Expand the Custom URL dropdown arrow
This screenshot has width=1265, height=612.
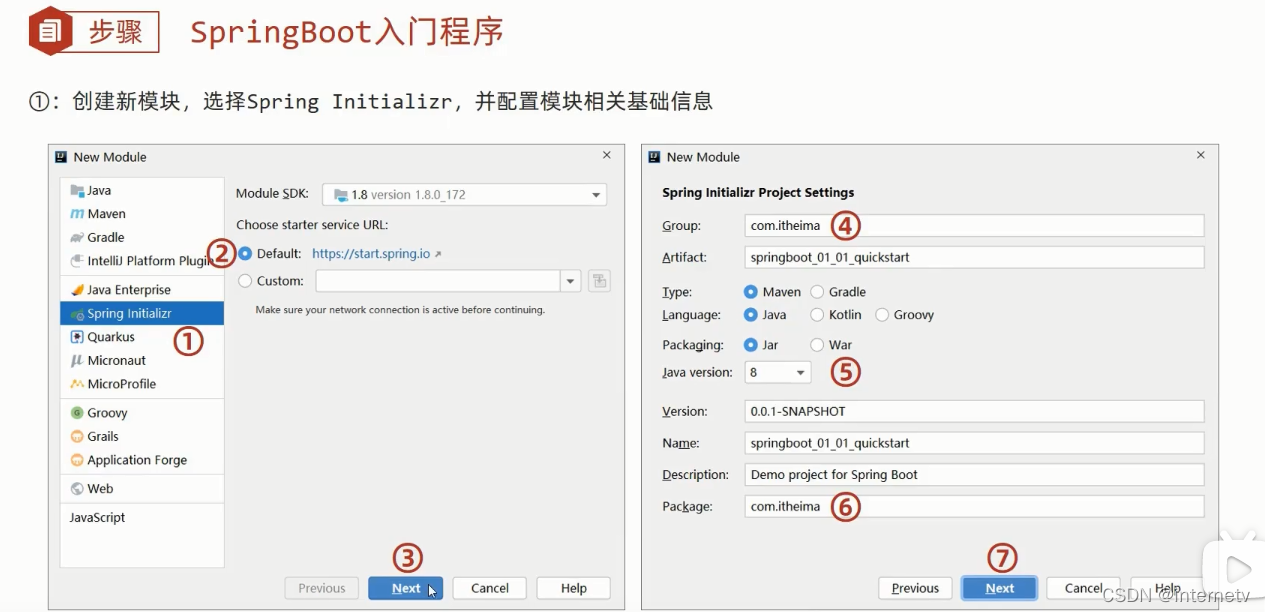click(x=571, y=282)
